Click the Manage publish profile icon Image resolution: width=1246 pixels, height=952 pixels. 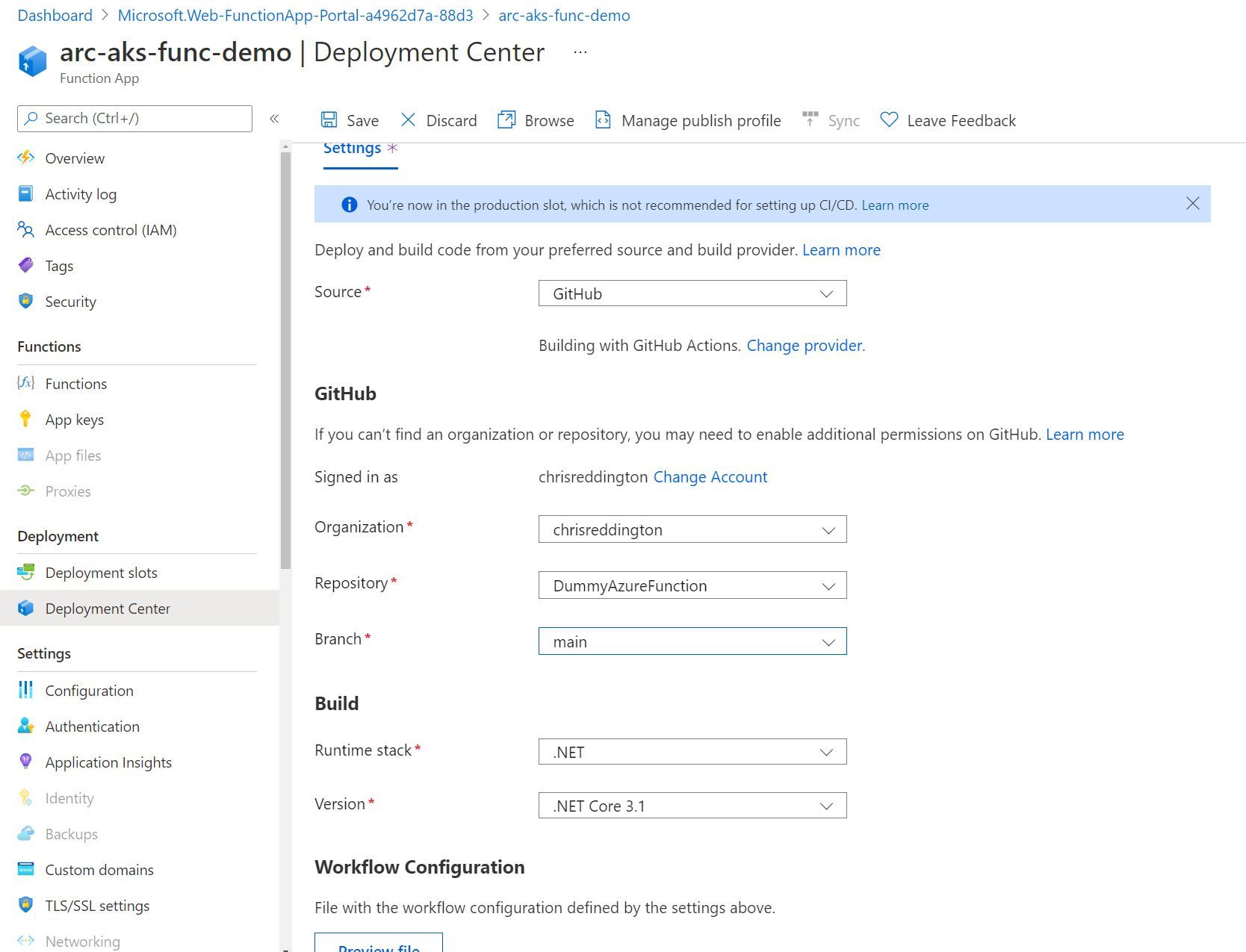click(602, 119)
